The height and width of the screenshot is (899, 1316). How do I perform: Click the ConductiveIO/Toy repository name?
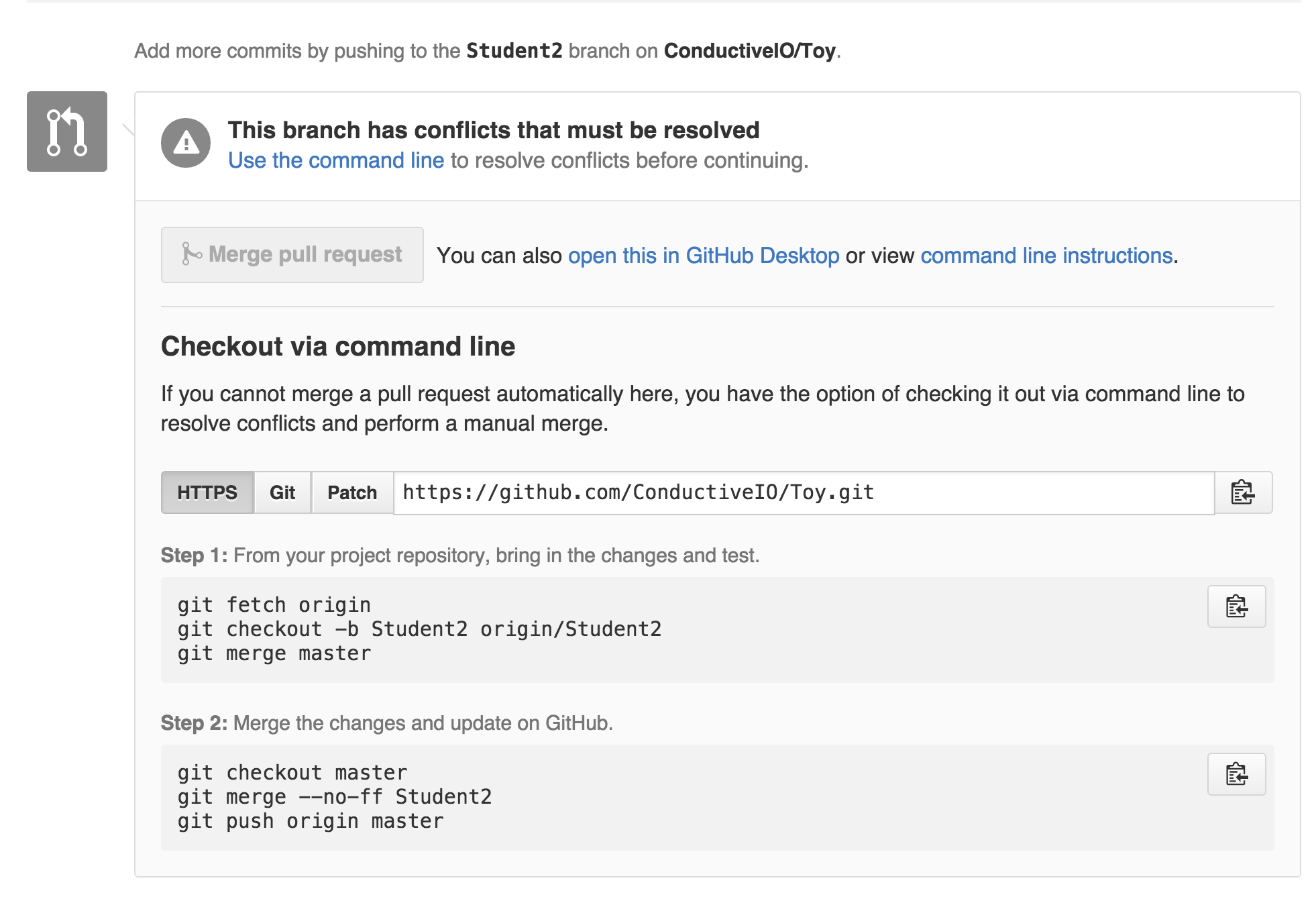click(750, 51)
